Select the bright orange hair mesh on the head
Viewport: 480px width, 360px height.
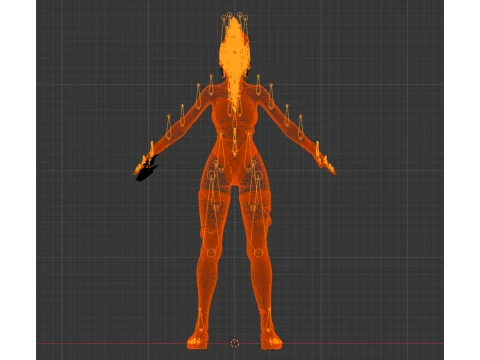(234, 57)
